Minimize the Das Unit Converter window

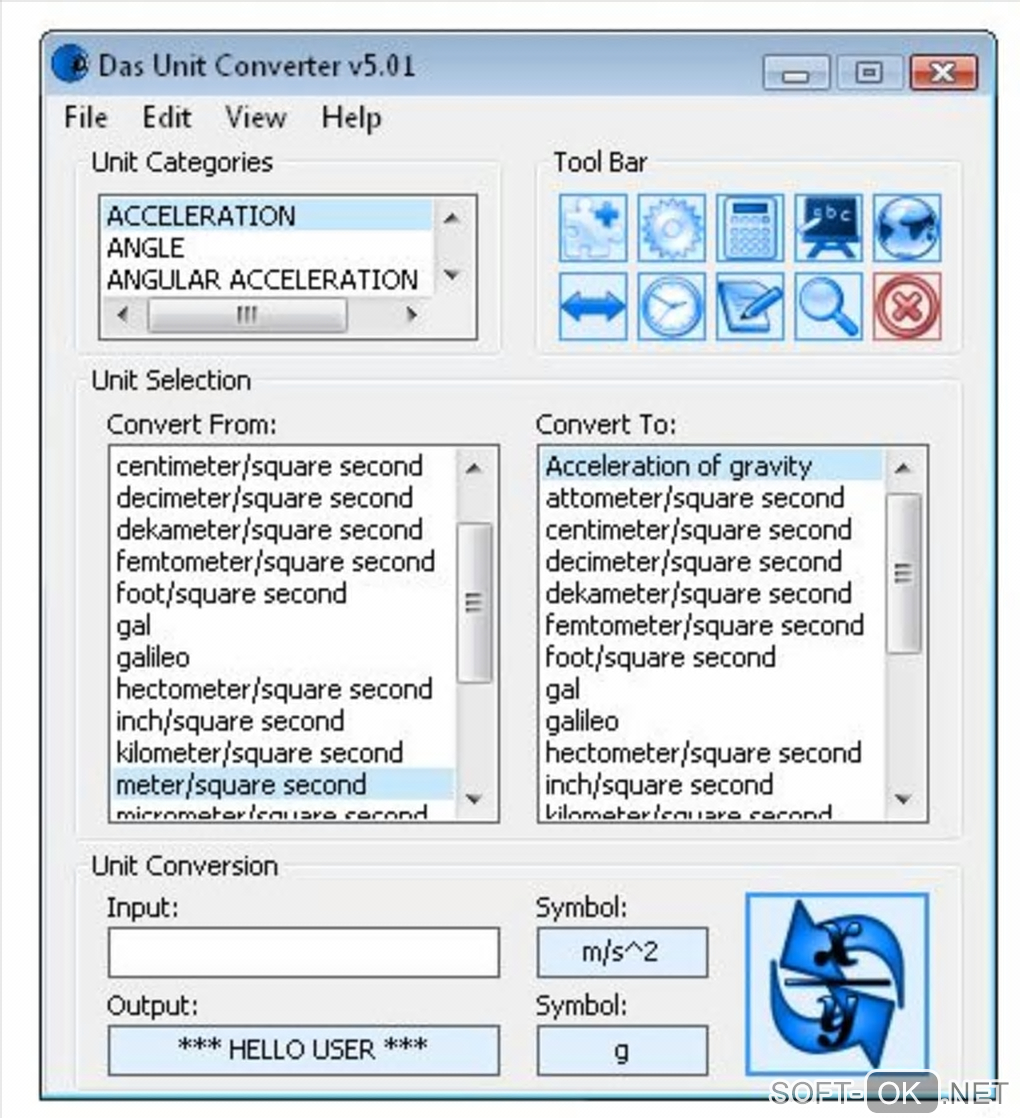coord(796,73)
